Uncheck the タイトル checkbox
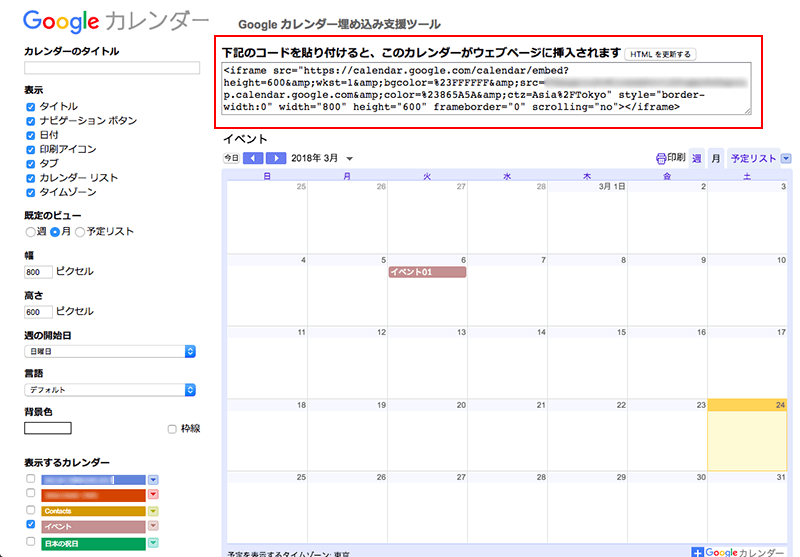The image size is (800, 557). [x=31, y=107]
